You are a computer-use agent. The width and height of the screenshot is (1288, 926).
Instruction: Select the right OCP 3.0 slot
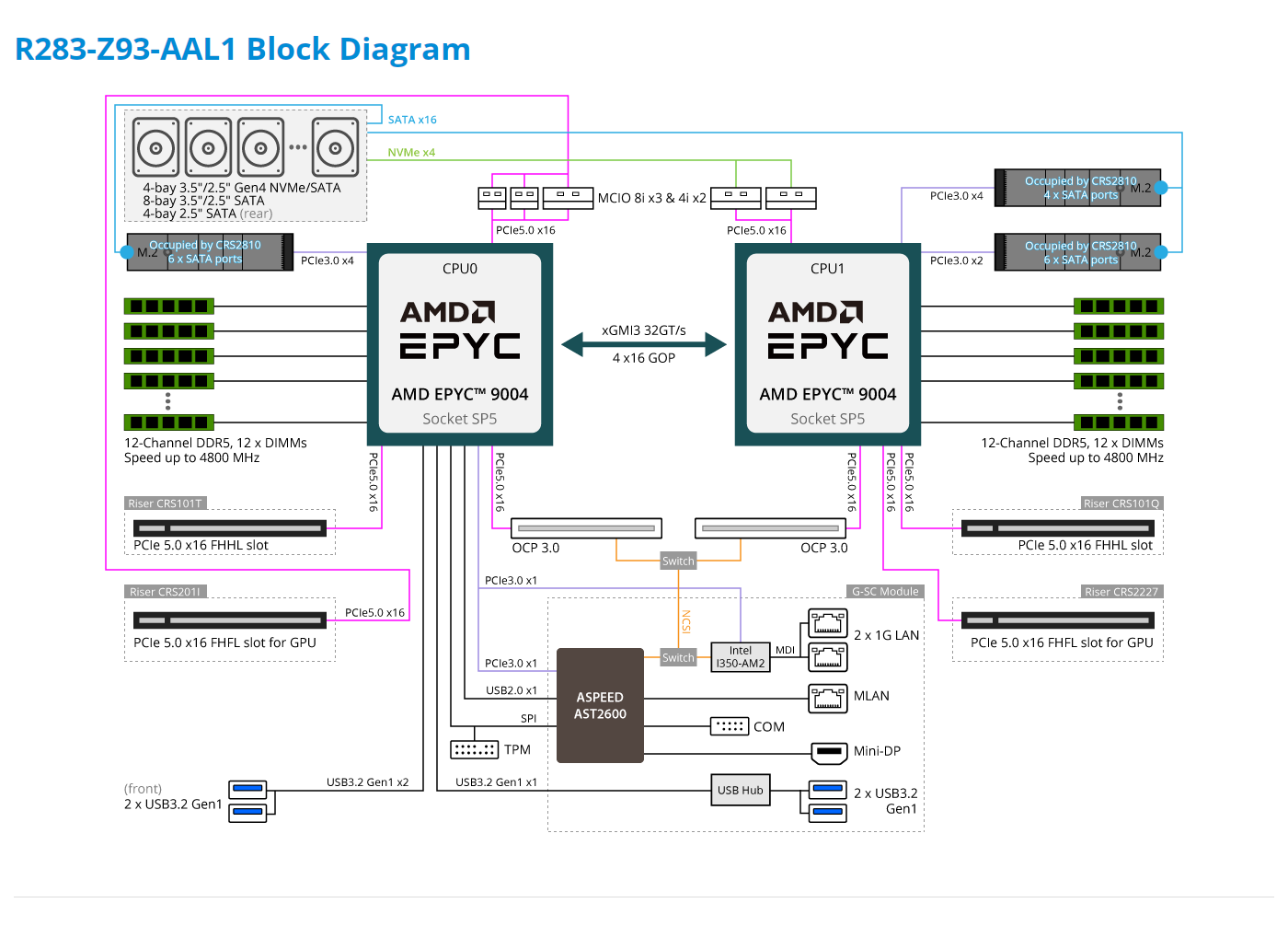coord(770,528)
